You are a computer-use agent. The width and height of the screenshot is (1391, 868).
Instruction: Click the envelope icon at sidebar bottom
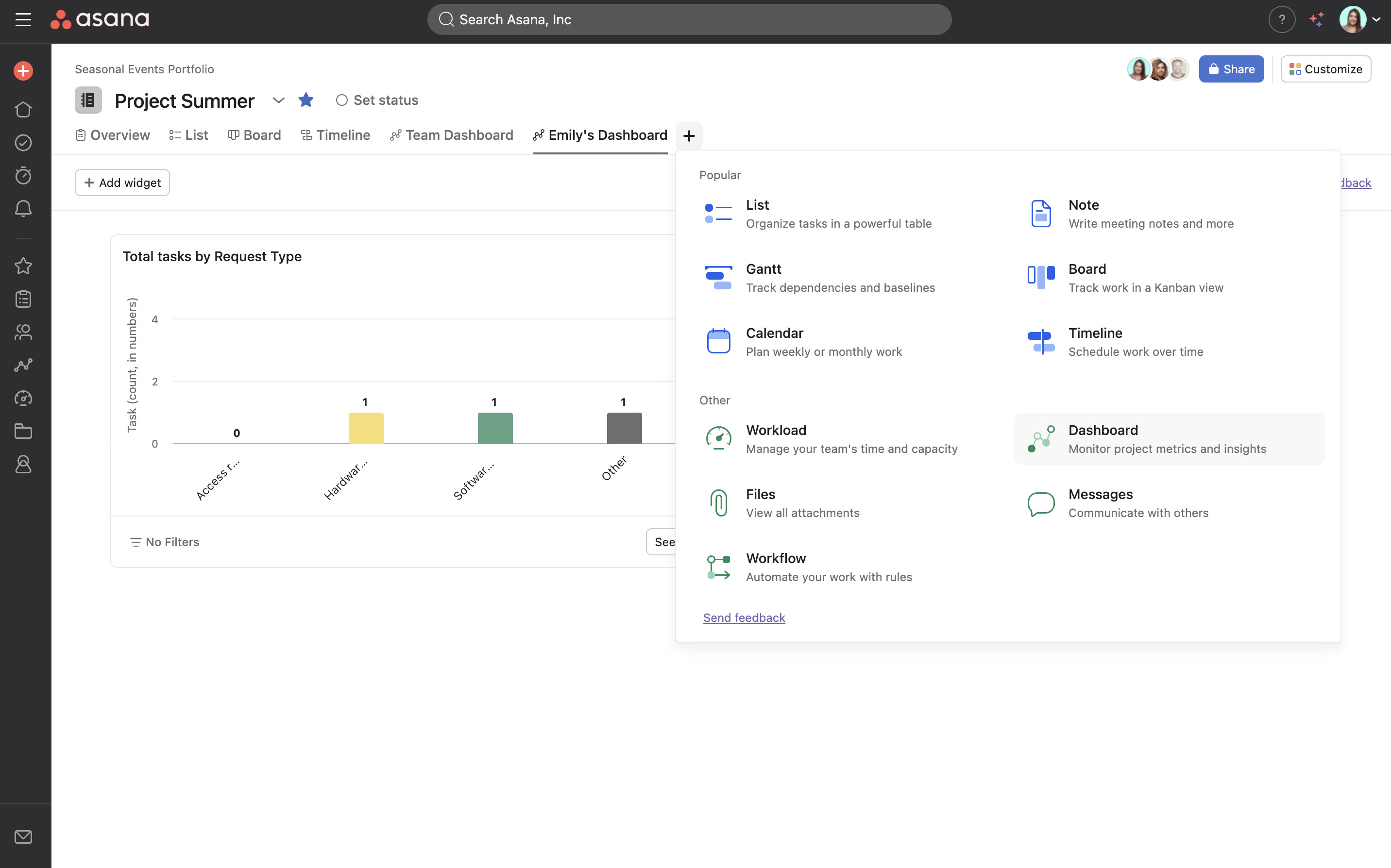pyautogui.click(x=23, y=836)
